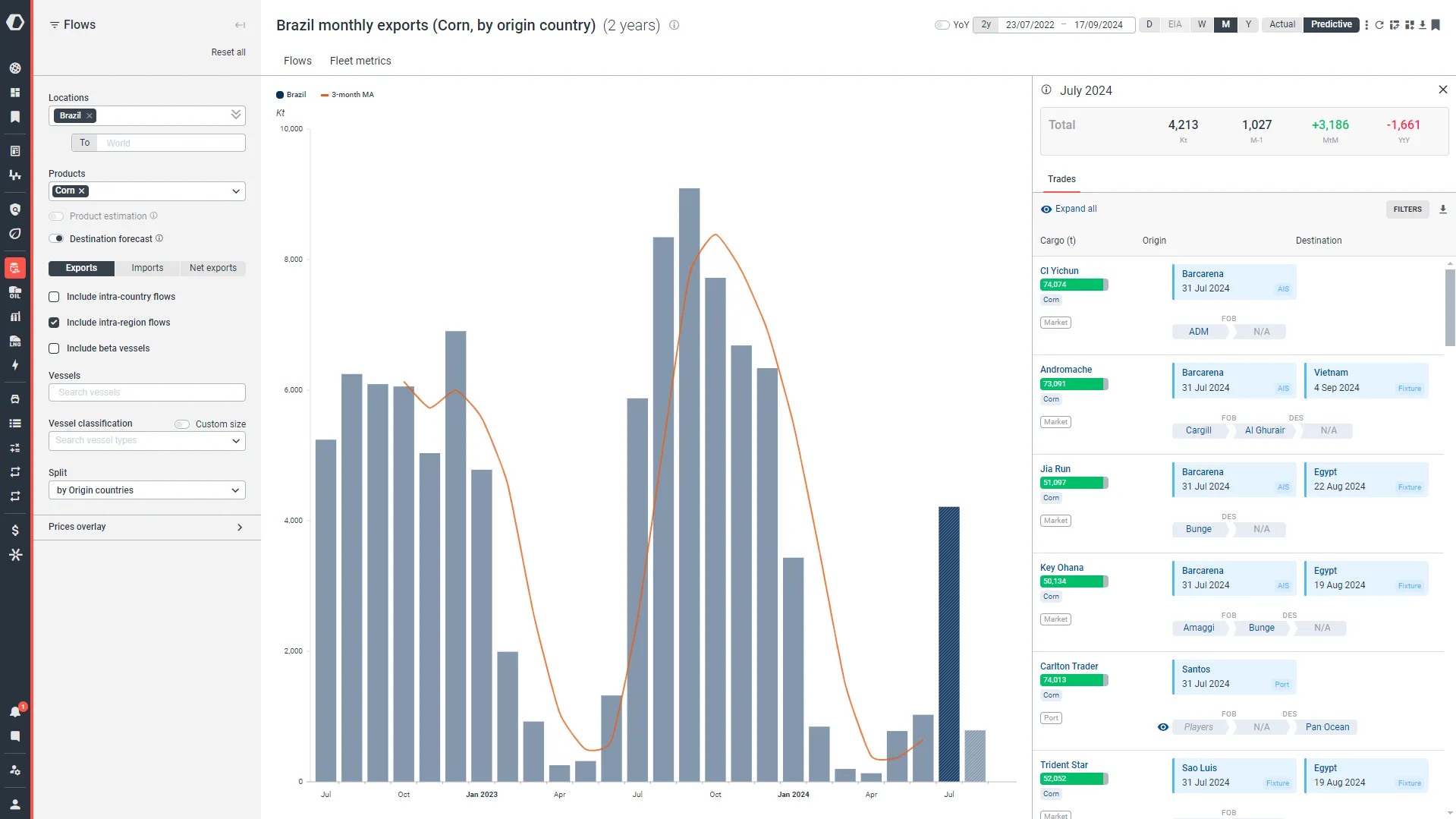
Task: Toggle the YoY comparison switch
Action: (x=942, y=25)
